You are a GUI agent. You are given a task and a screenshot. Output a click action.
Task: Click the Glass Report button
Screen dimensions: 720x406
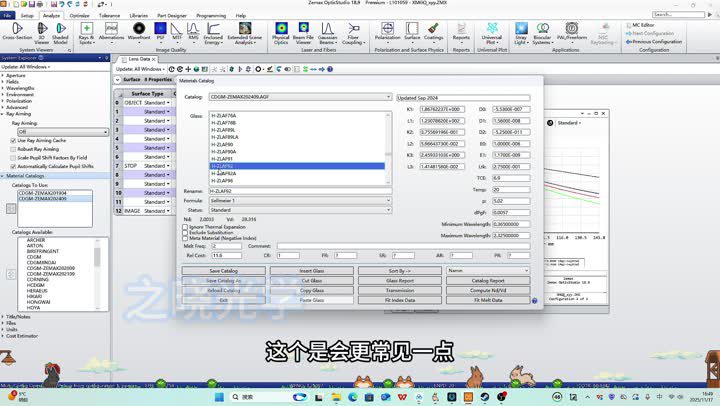pyautogui.click(x=400, y=281)
